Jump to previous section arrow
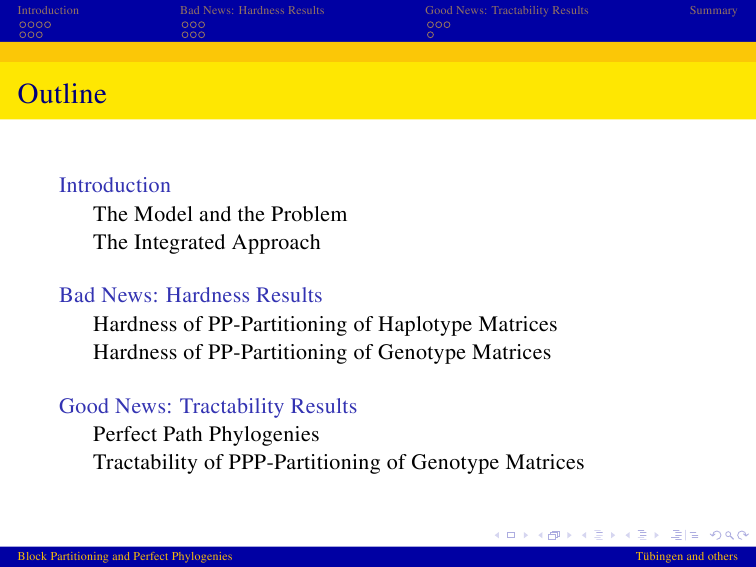 [628, 535]
